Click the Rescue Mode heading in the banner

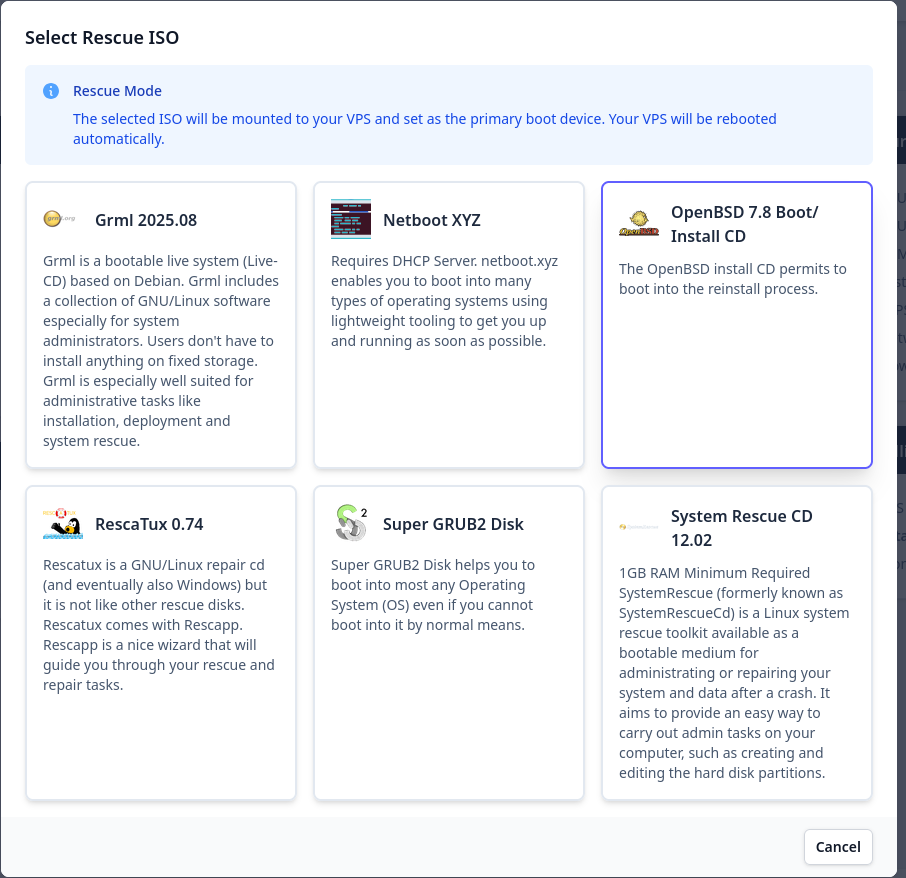[x=117, y=91]
